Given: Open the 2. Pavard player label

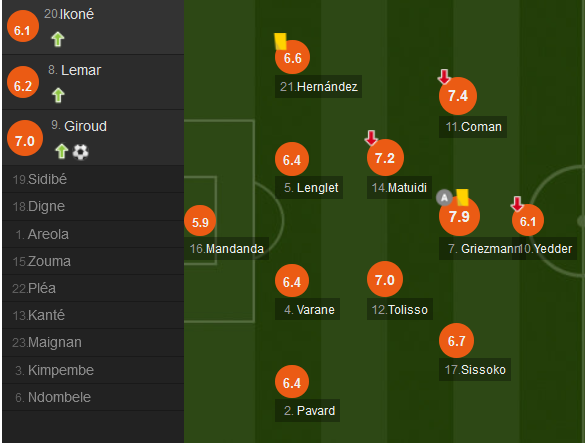Looking at the screenshot, I should pos(307,411).
